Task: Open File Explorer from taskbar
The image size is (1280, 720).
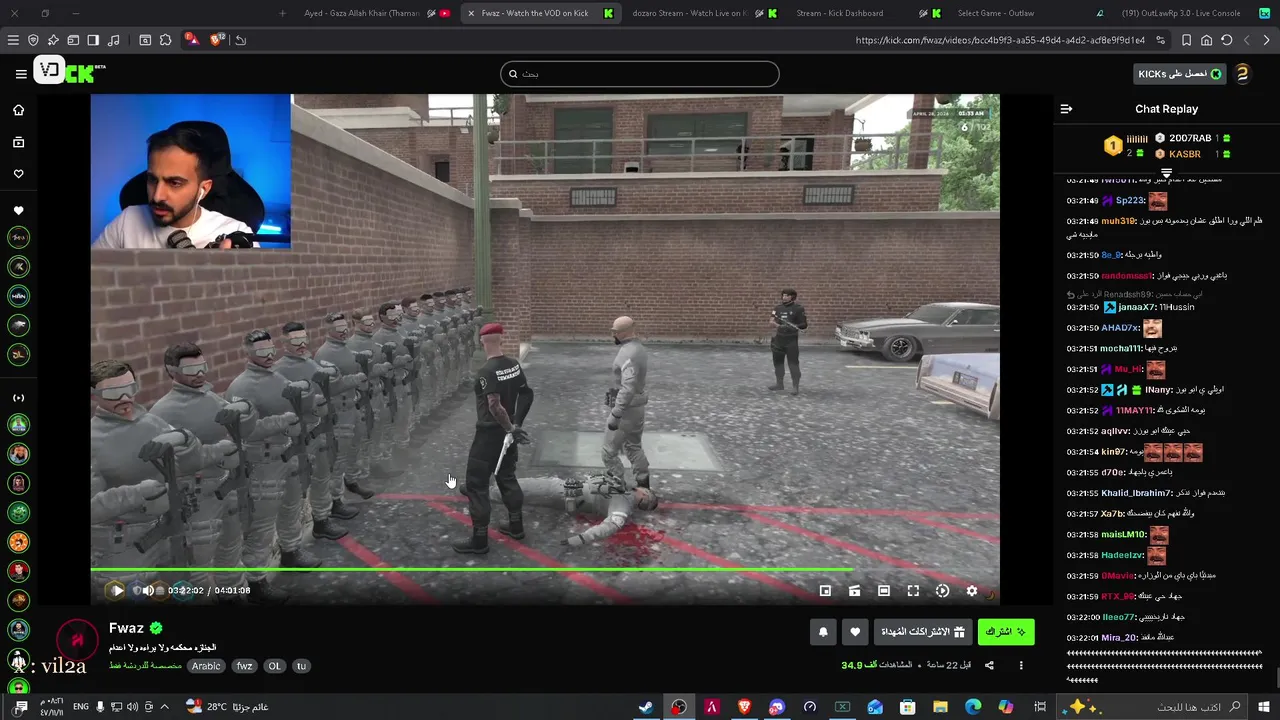Action: coord(940,707)
